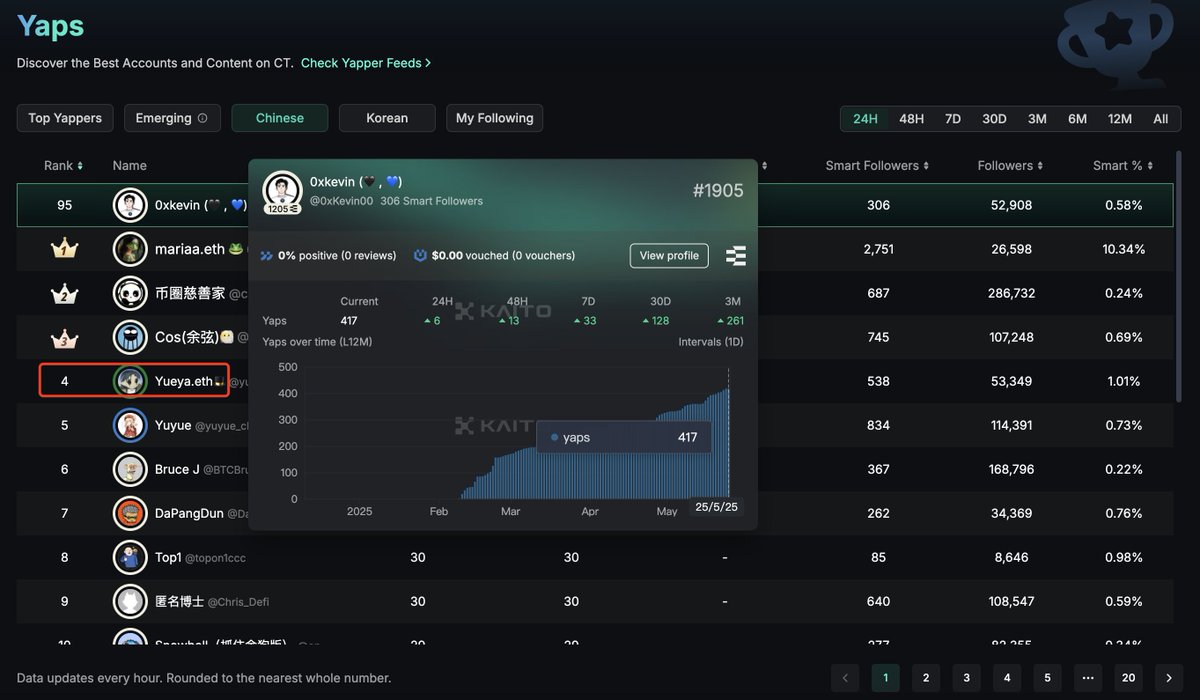Select the 7D time range
Image resolution: width=1200 pixels, height=700 pixels.
pos(953,118)
